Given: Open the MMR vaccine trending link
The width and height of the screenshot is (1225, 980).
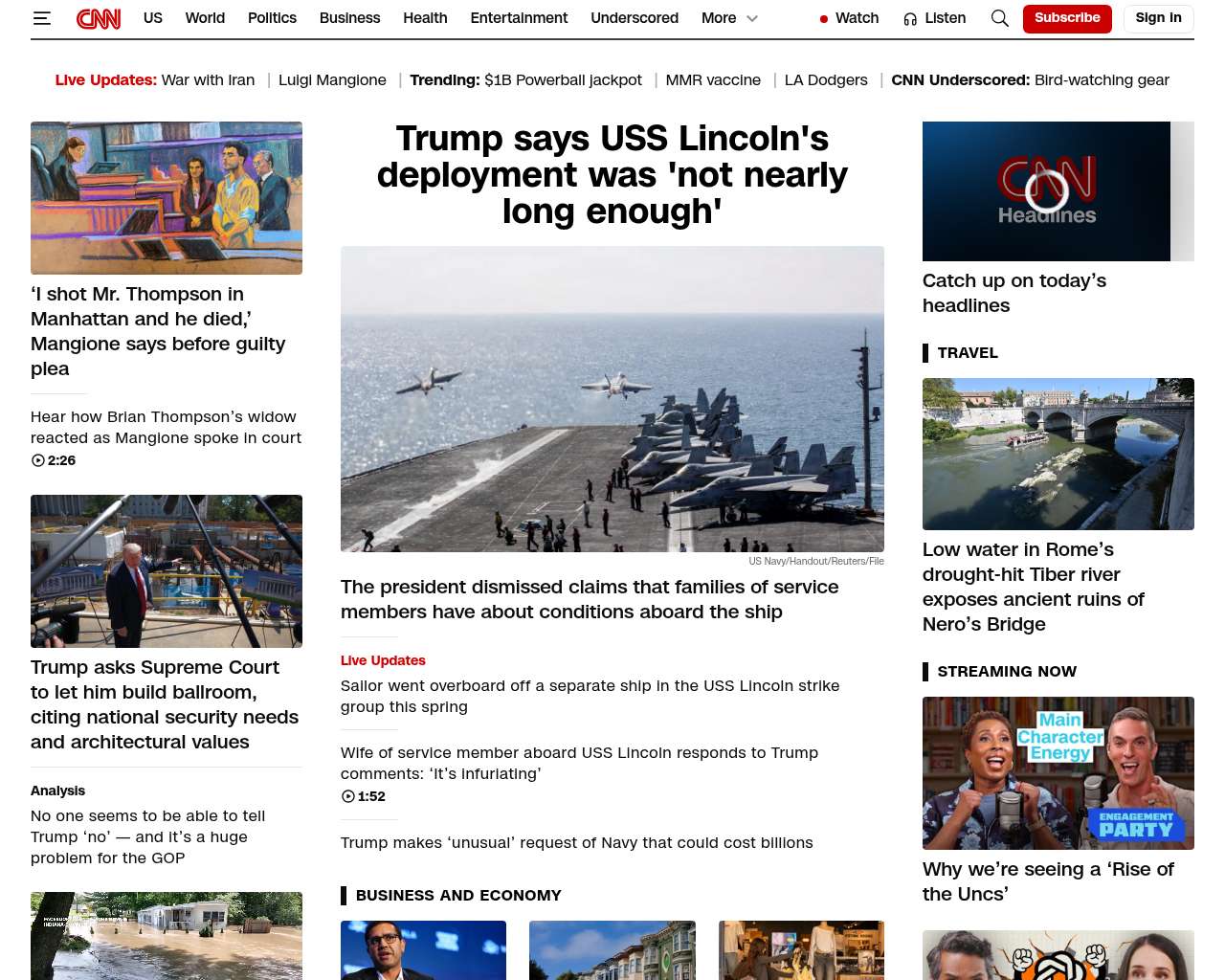Looking at the screenshot, I should [x=713, y=80].
